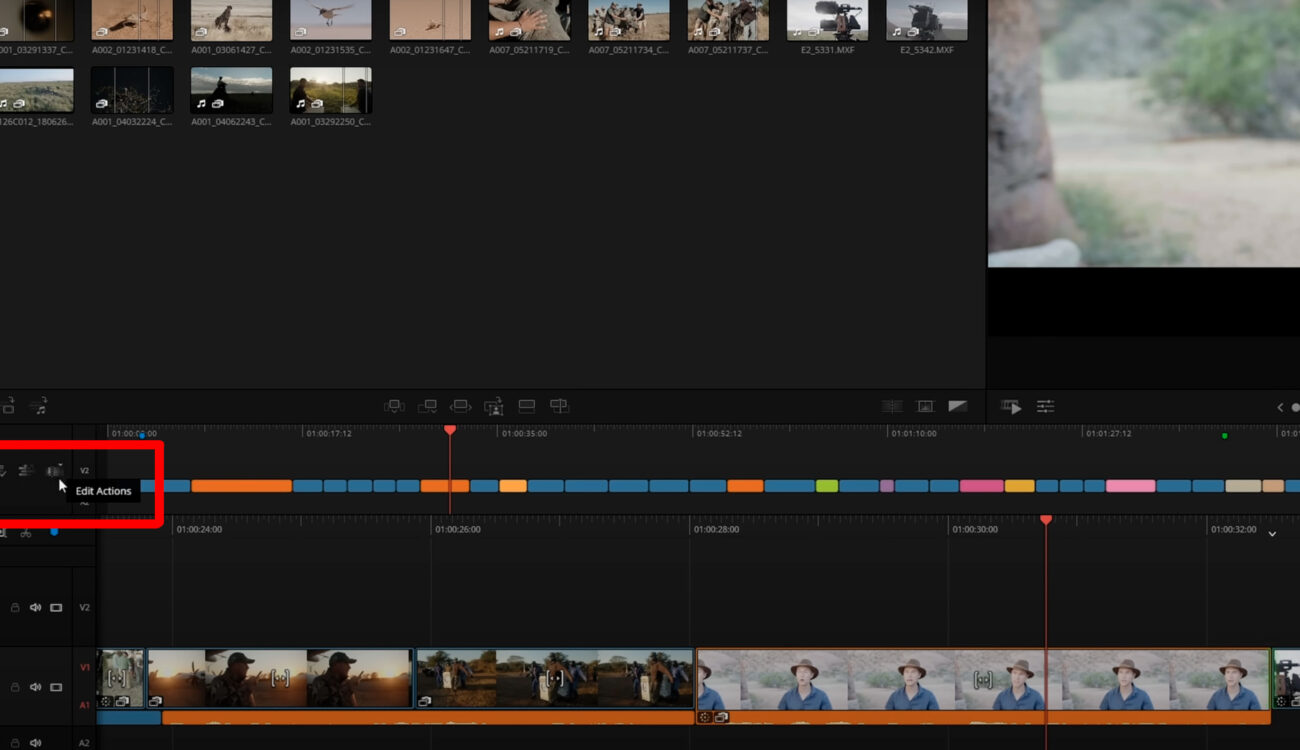Viewport: 1300px width, 750px height.
Task: Select media clip A002_01231418_C thumbnail
Action: (132, 20)
